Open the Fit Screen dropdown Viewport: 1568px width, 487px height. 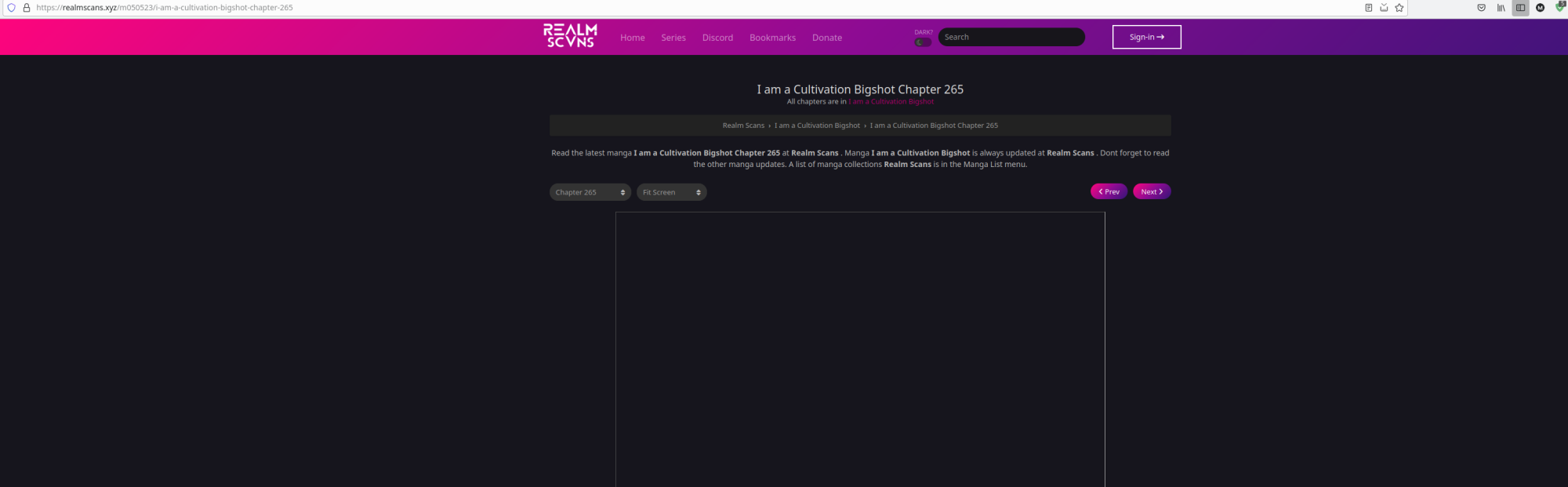tap(671, 192)
